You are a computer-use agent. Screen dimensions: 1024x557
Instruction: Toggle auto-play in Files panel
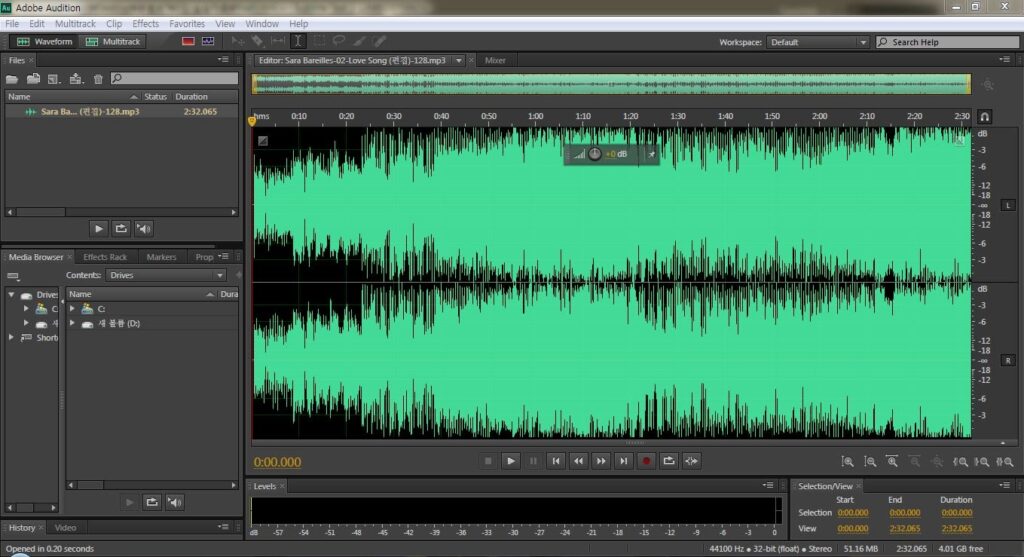pos(144,229)
